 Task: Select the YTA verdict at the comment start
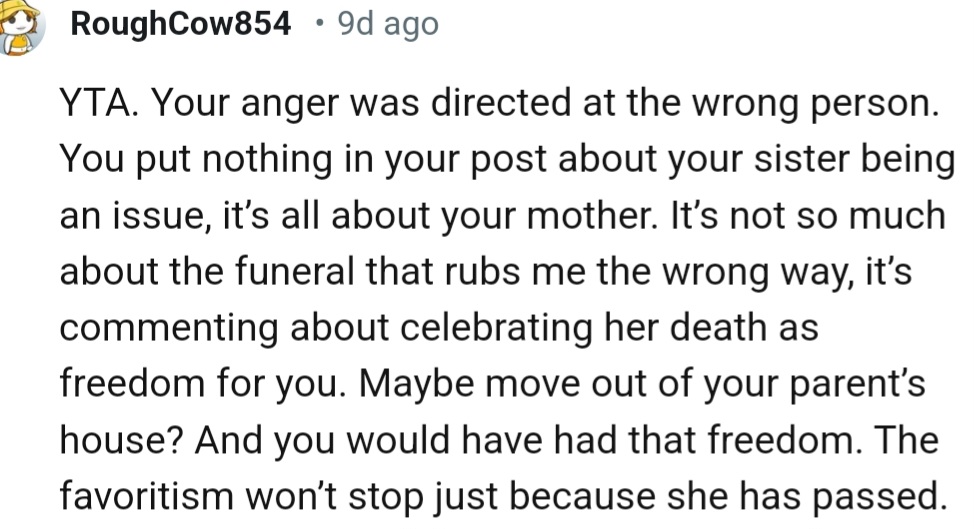coord(98,102)
